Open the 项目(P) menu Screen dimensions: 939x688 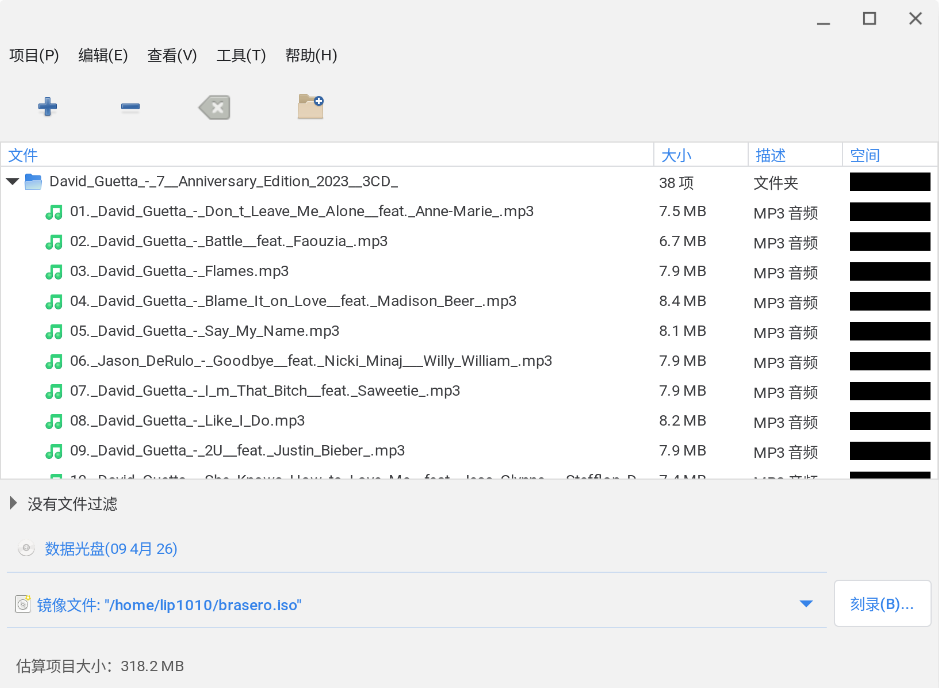(34, 55)
